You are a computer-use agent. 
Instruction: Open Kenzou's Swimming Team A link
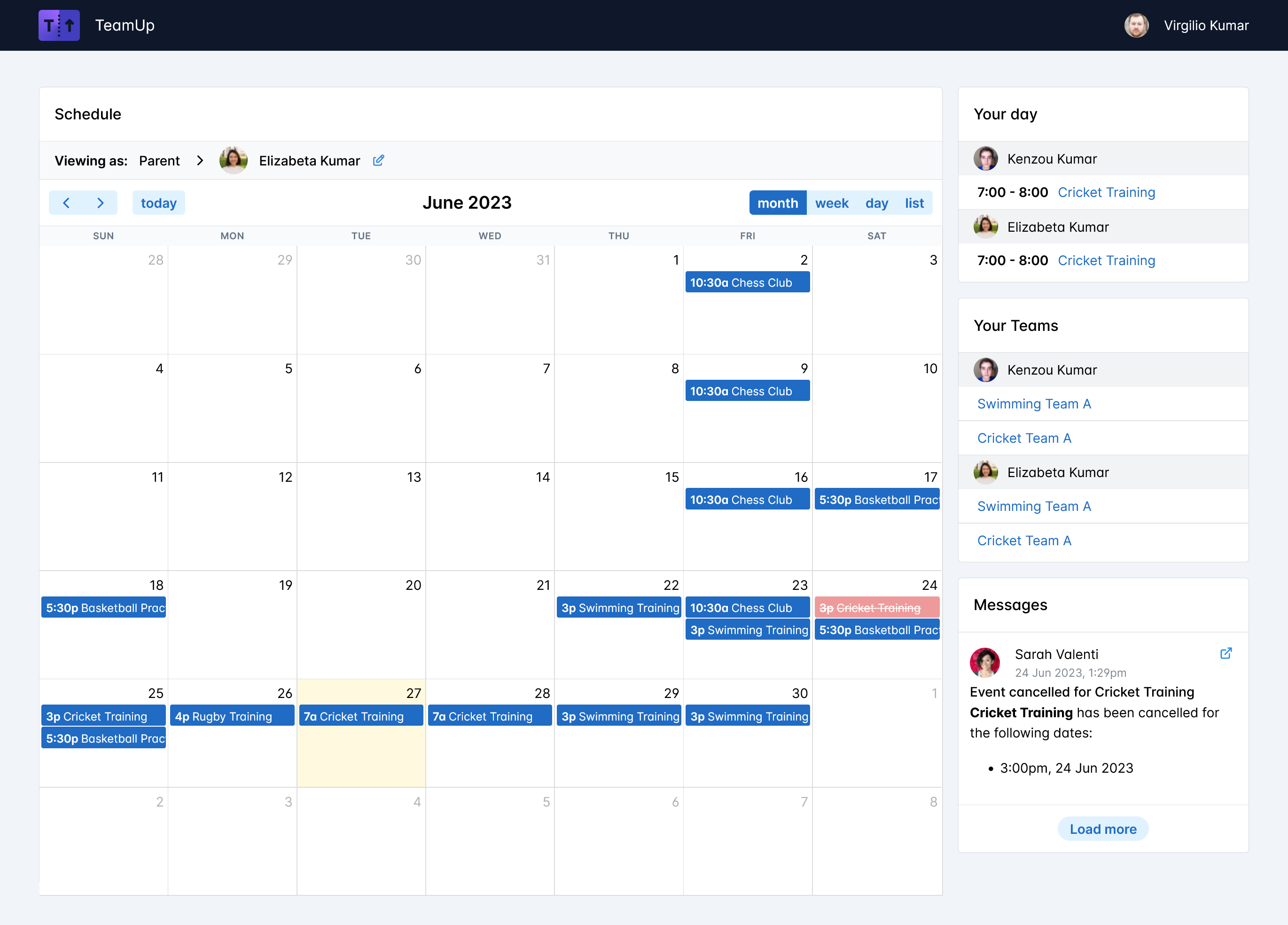coord(1034,404)
